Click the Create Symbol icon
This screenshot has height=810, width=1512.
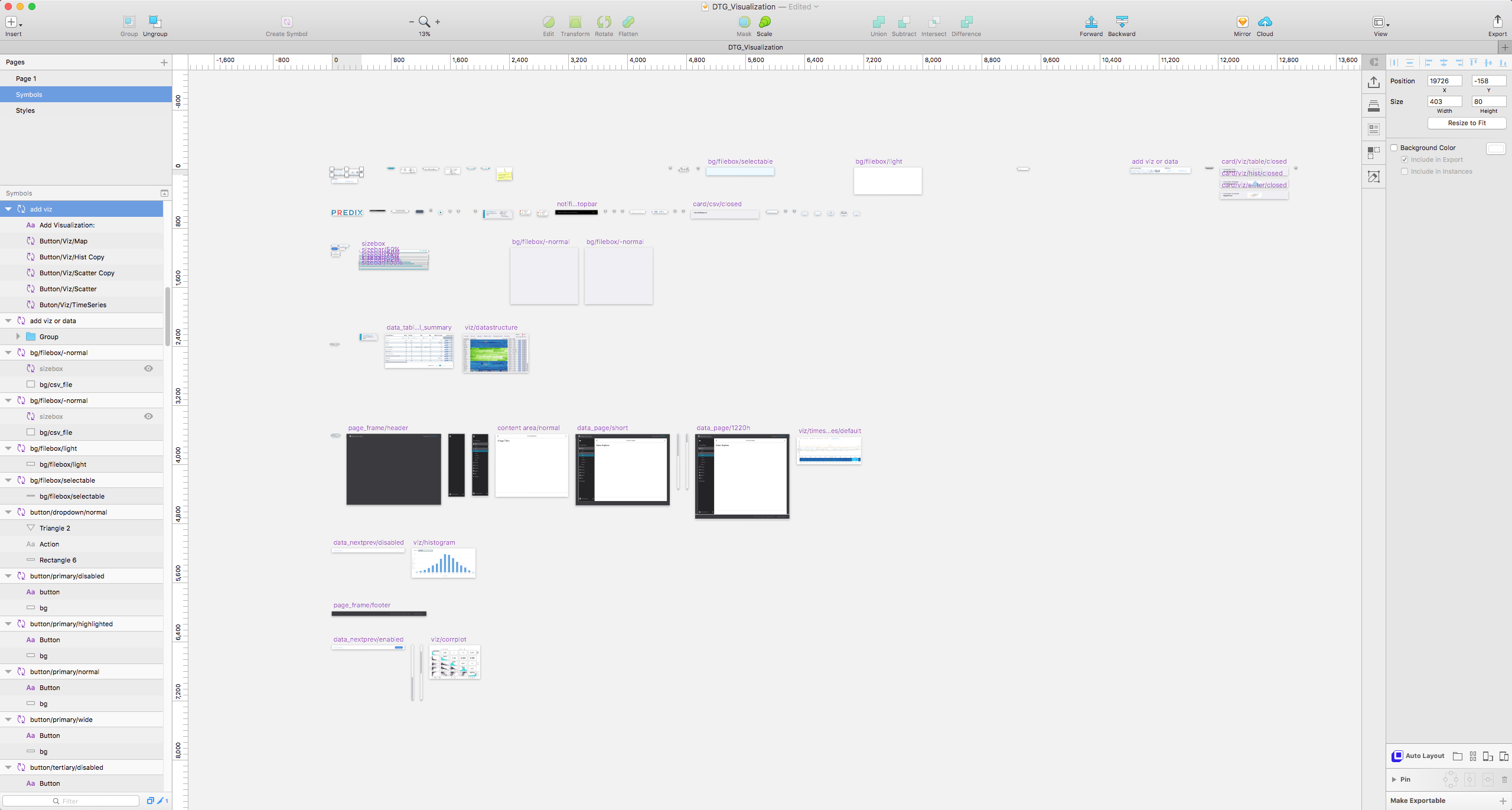pos(286,22)
